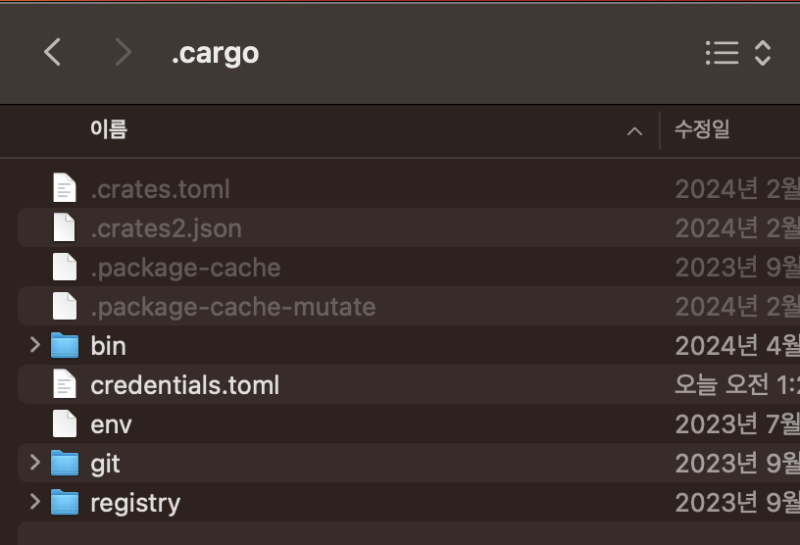The height and width of the screenshot is (545, 800).
Task: Click the env file icon
Action: click(65, 424)
